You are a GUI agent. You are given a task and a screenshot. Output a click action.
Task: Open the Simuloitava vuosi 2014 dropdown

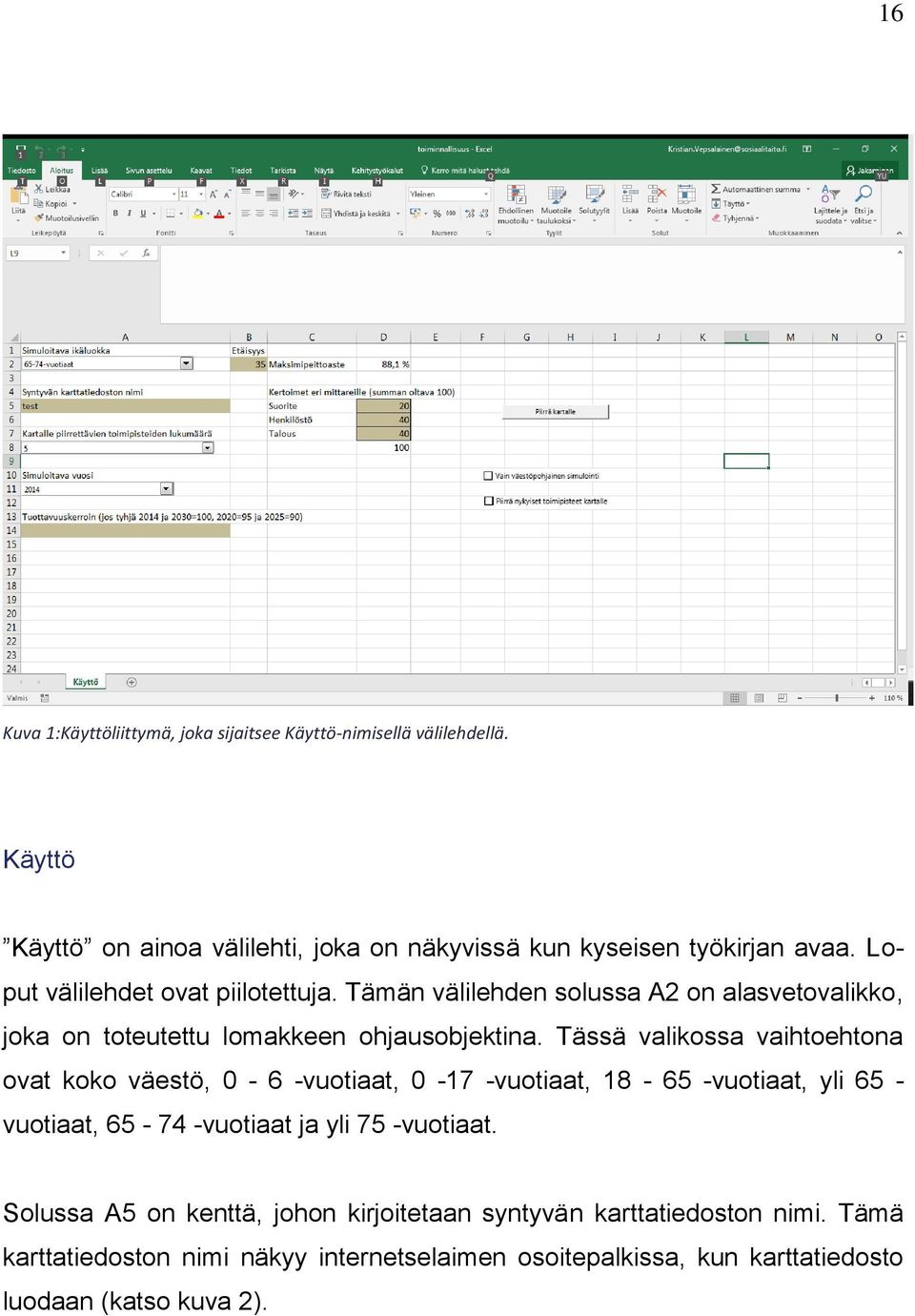[x=166, y=489]
